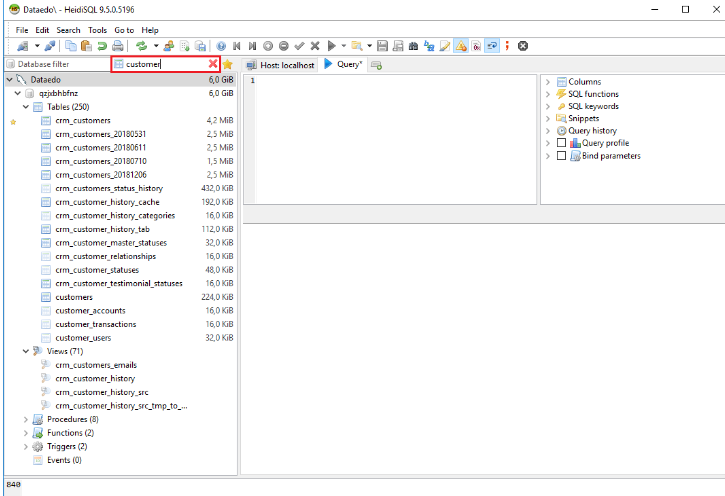The image size is (725, 496).
Task: Open the User manager icon
Action: [169, 46]
